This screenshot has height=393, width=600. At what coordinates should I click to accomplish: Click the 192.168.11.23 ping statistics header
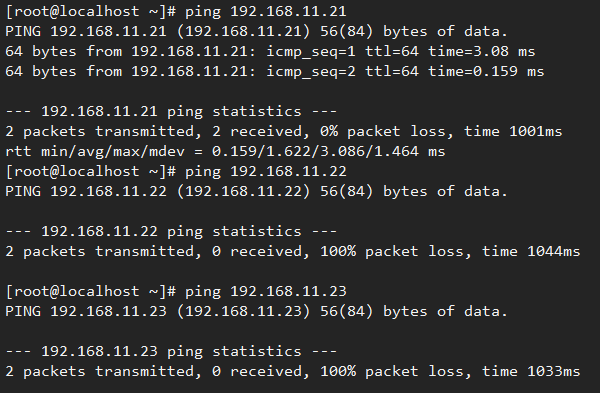[171, 351]
